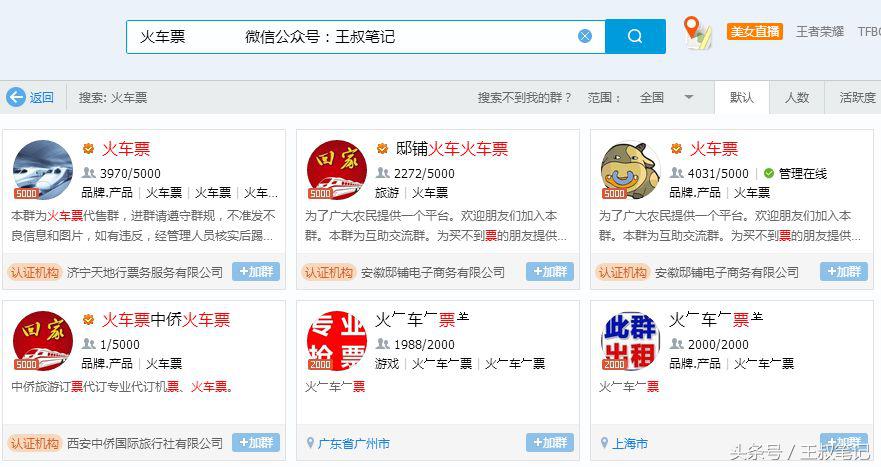Click the description 中侨旅游订票代订专业代订机票

(121, 387)
